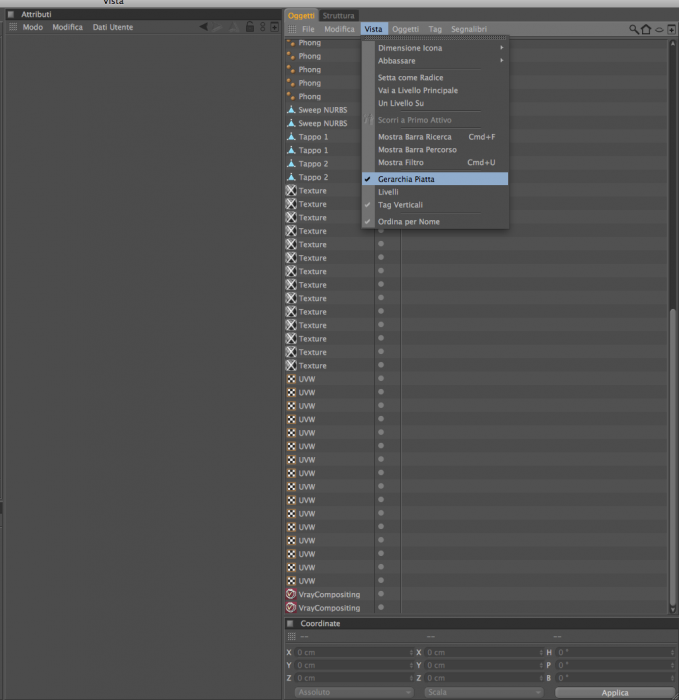
Task: Click the grip icon in Coordinate panel
Action: 292,636
